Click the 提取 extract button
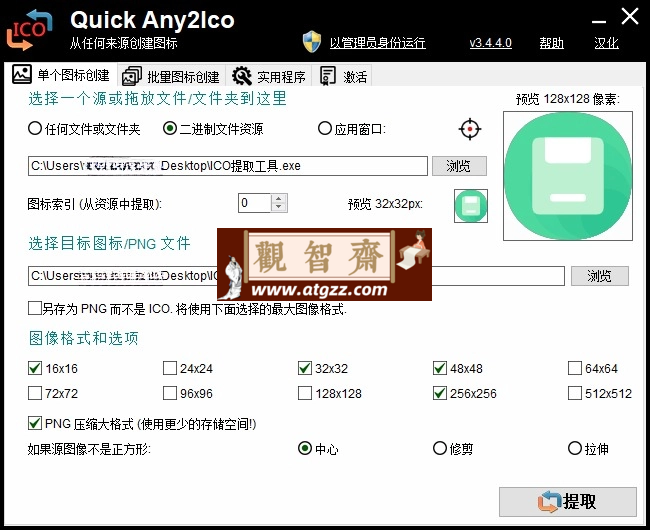 pyautogui.click(x=568, y=502)
